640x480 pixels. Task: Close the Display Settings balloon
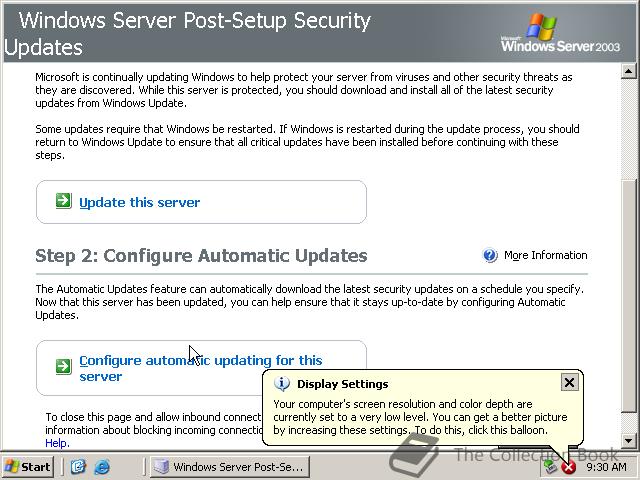tap(569, 383)
